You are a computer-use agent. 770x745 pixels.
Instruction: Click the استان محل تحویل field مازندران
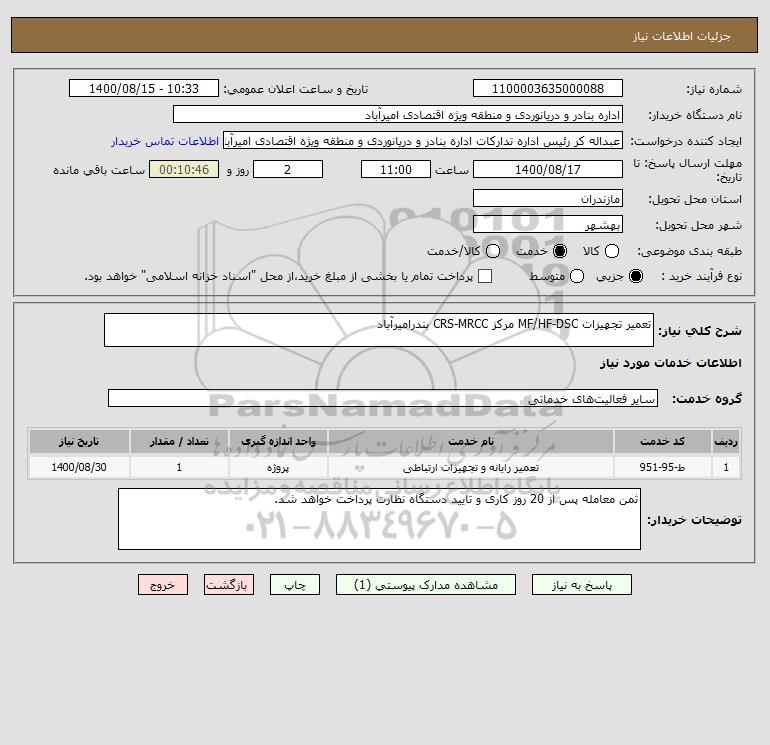(x=548, y=198)
